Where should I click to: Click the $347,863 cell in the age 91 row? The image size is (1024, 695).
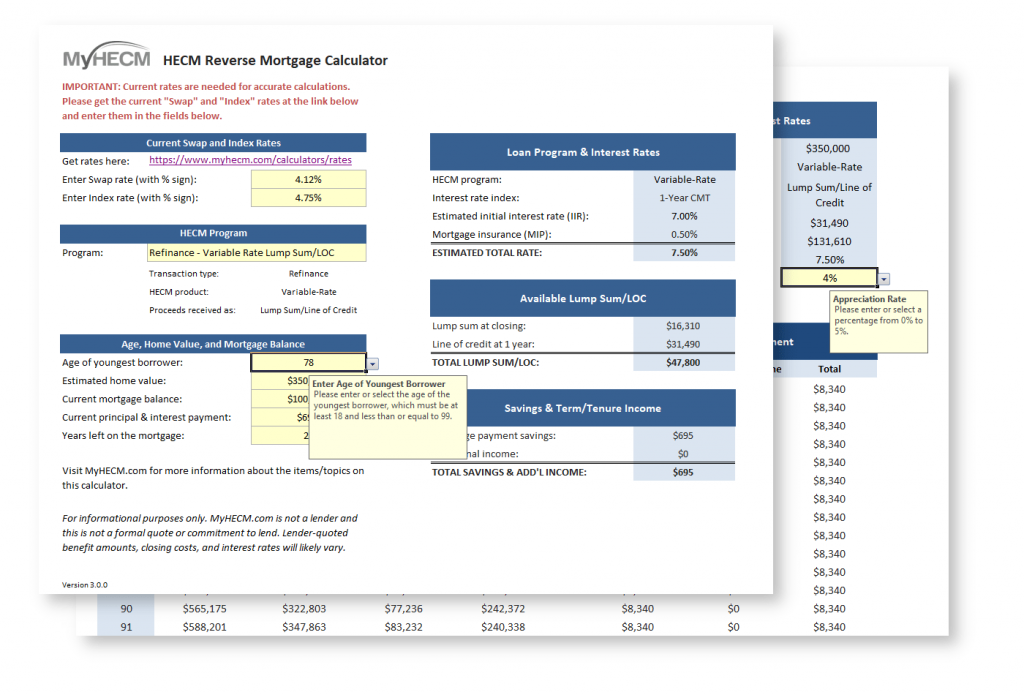pyautogui.click(x=304, y=627)
